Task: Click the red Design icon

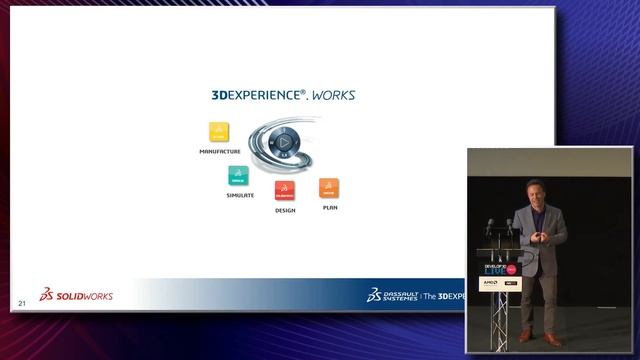Action: pos(285,191)
